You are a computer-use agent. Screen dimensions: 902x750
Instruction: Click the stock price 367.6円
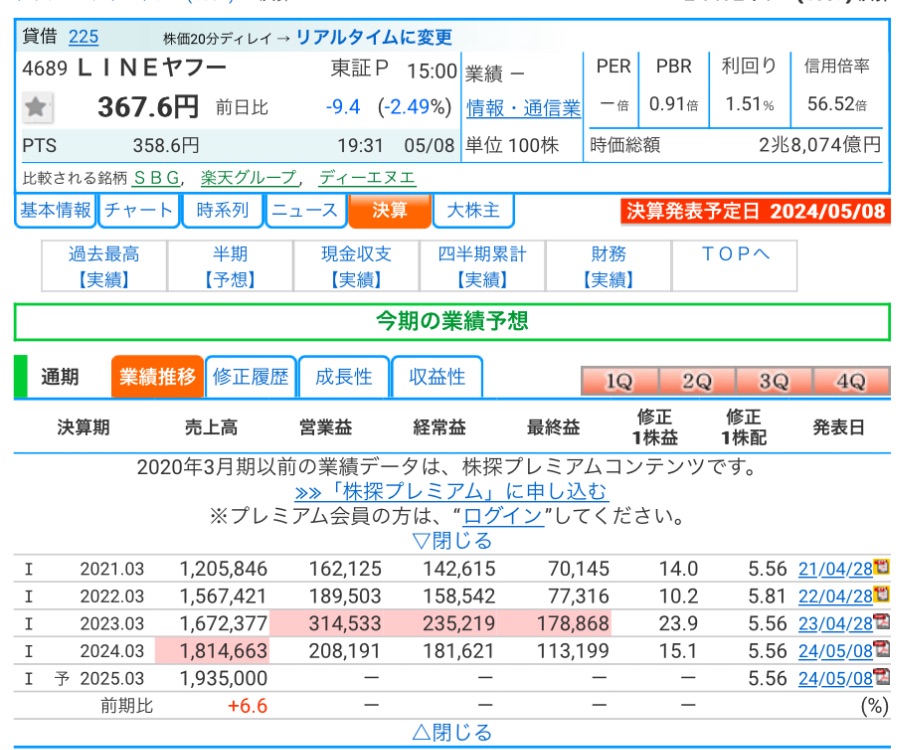coord(148,107)
